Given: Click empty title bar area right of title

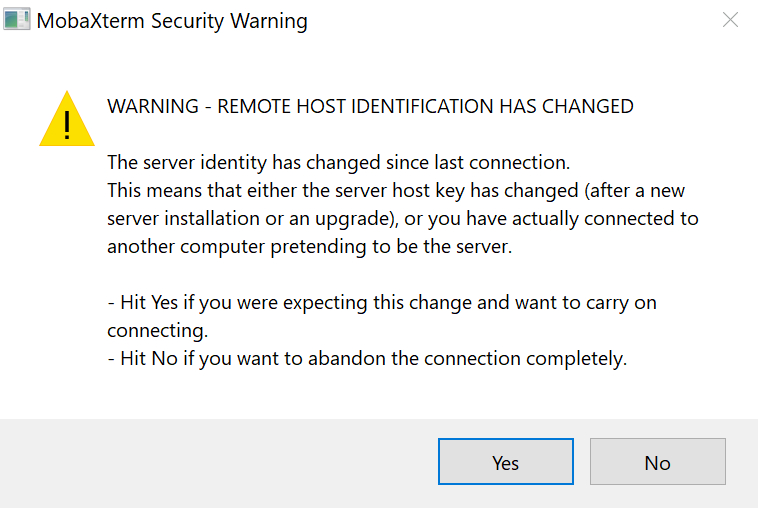Looking at the screenshot, I should (500, 21).
